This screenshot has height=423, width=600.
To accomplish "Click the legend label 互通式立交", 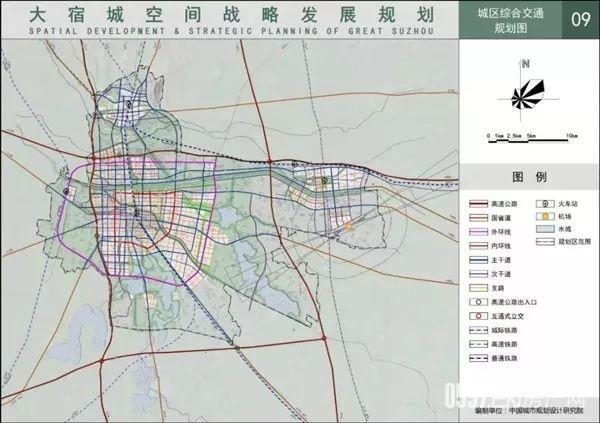I will [508, 316].
